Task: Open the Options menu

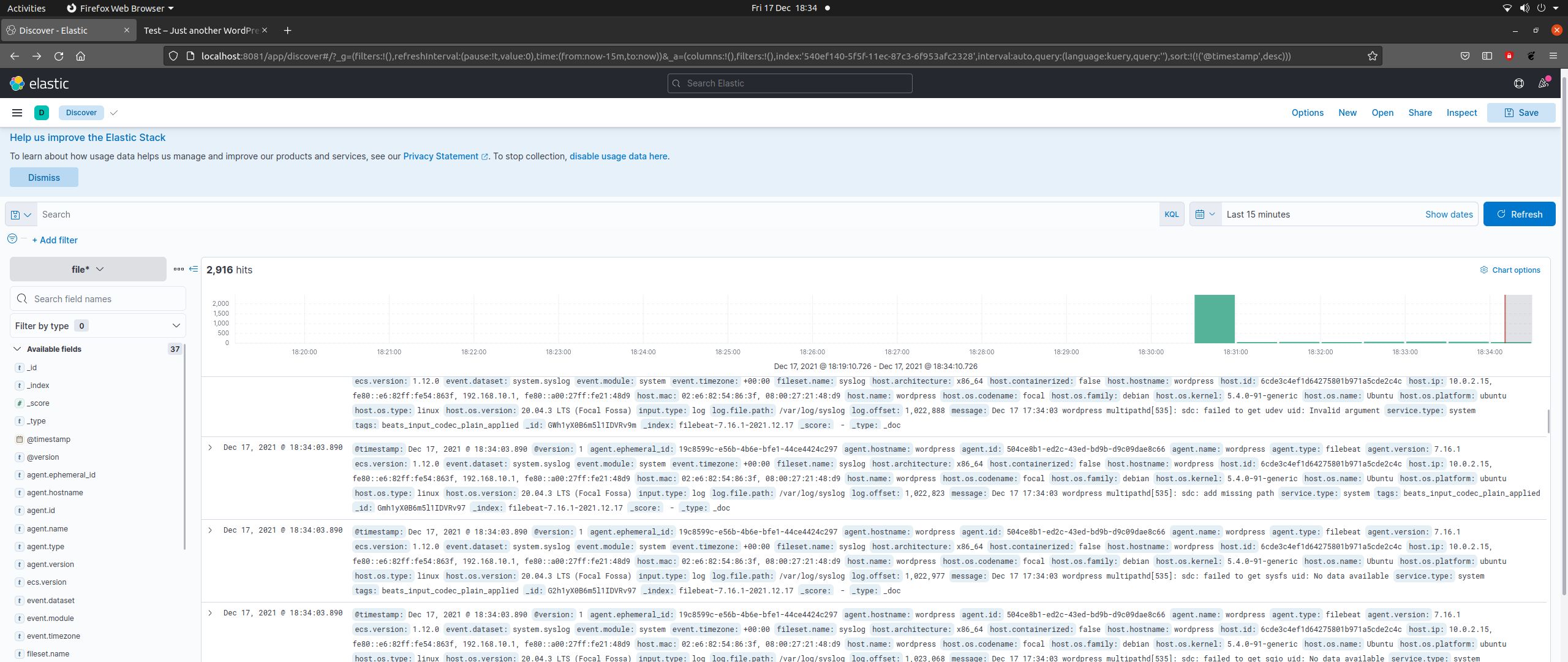Action: [x=1307, y=113]
